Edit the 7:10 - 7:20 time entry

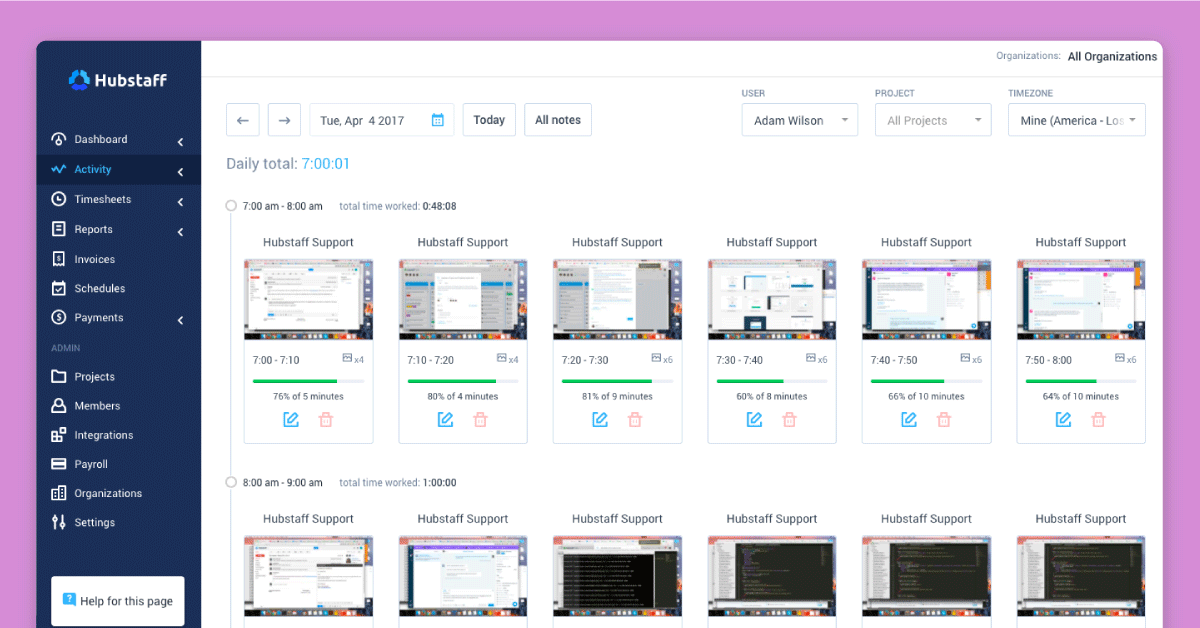pos(446,420)
